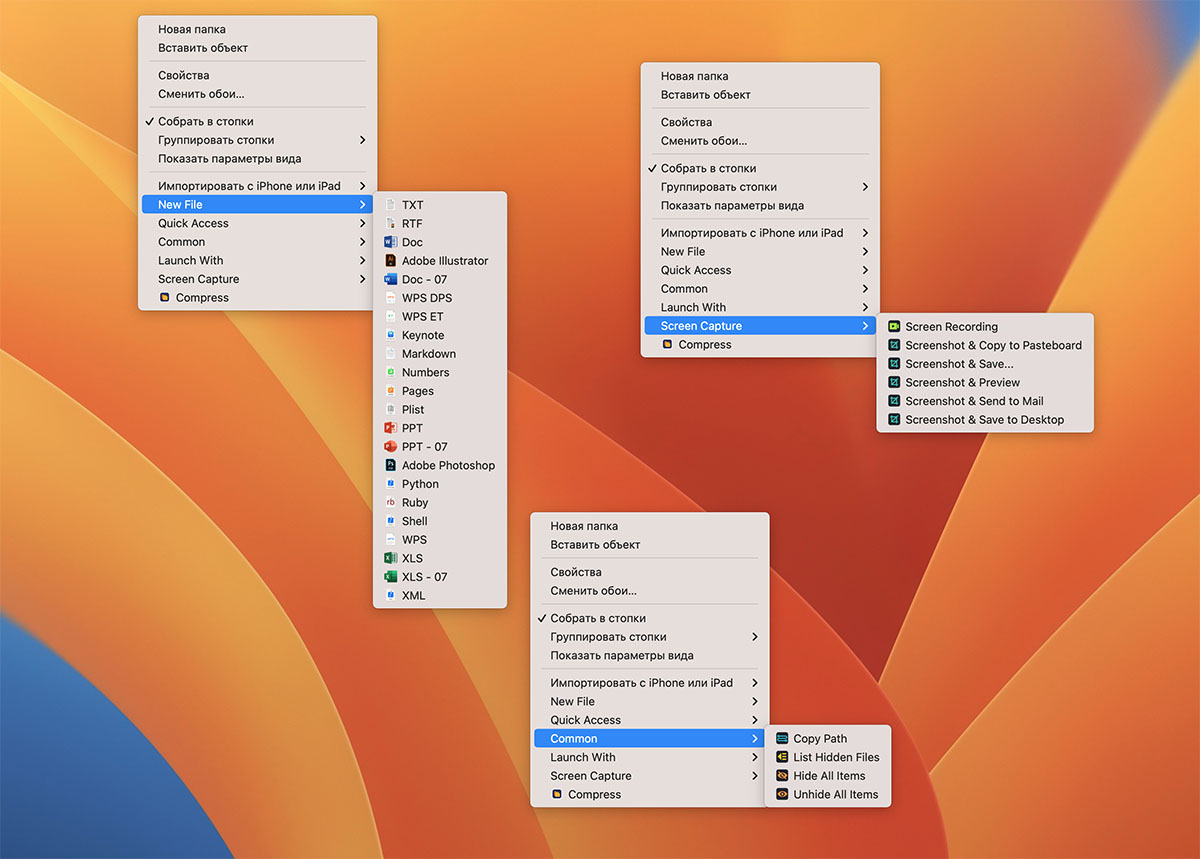Viewport: 1200px width, 859px height.
Task: Select Screenshot & Send to Mail
Action: 973,401
